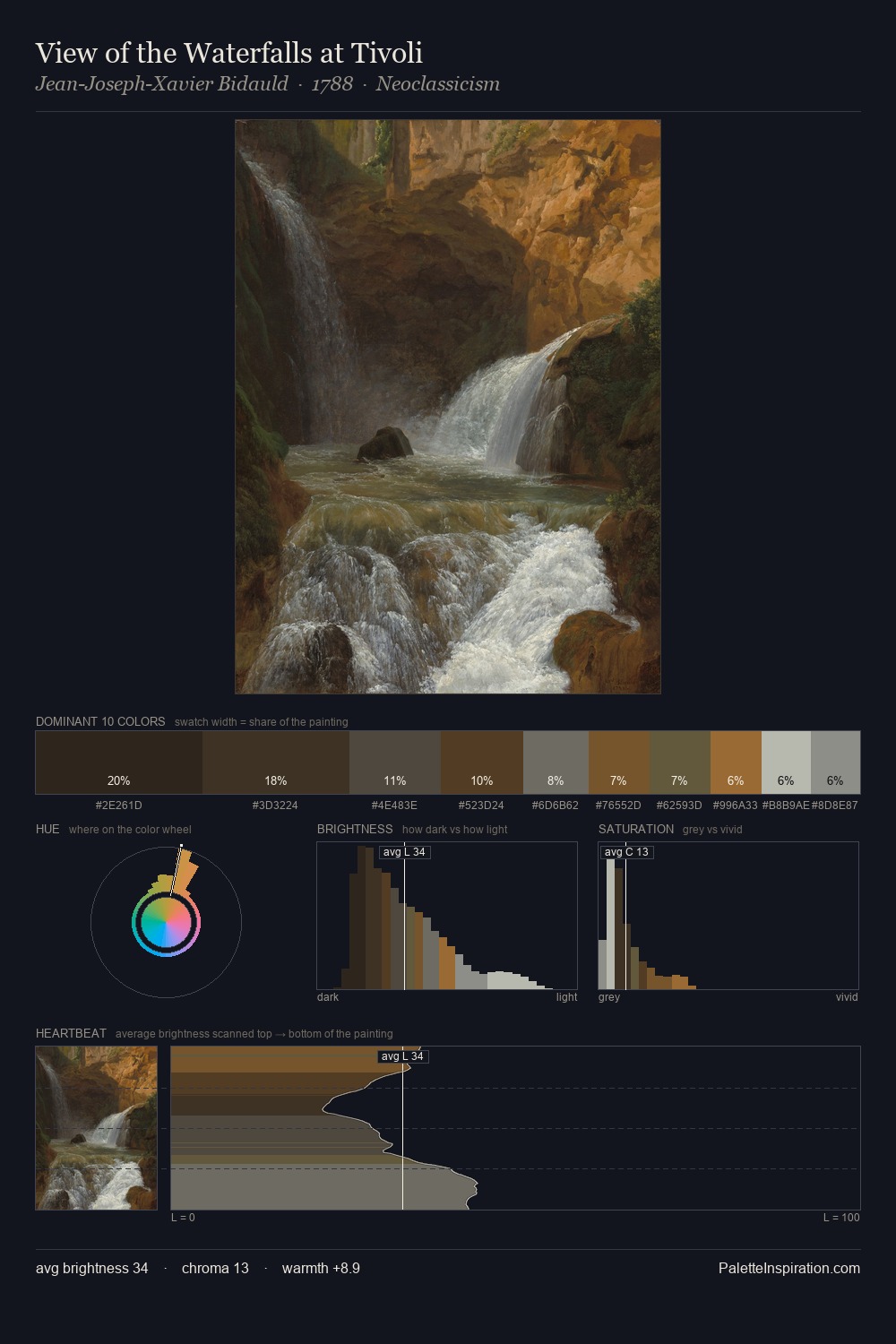Click the HUE section heading
896x1344 pixels.
(47, 829)
